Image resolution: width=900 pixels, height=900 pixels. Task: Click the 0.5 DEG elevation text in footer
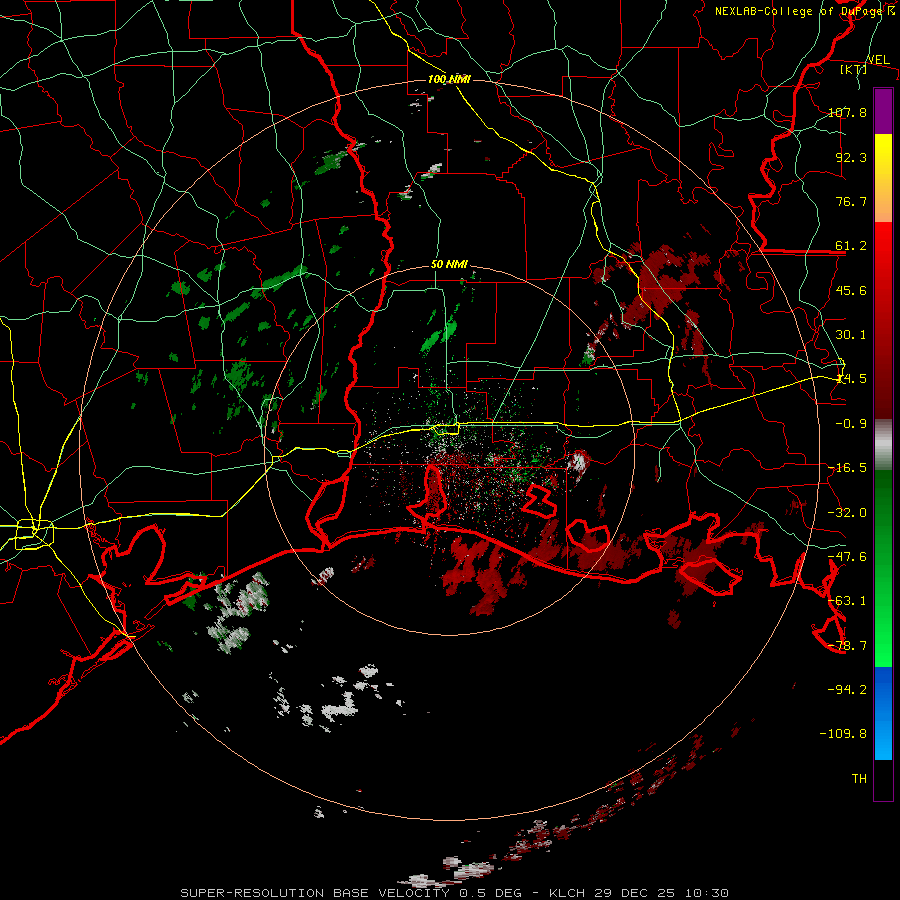[x=490, y=893]
